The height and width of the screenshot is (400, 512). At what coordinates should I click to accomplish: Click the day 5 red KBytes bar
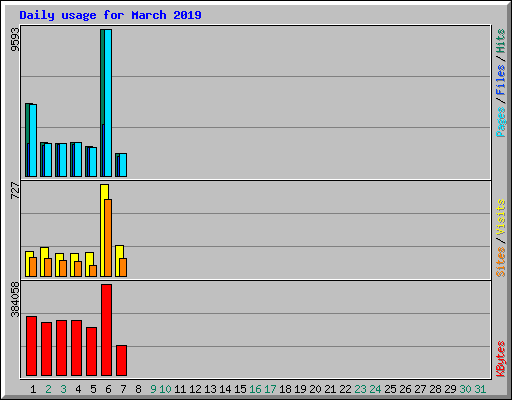point(91,352)
